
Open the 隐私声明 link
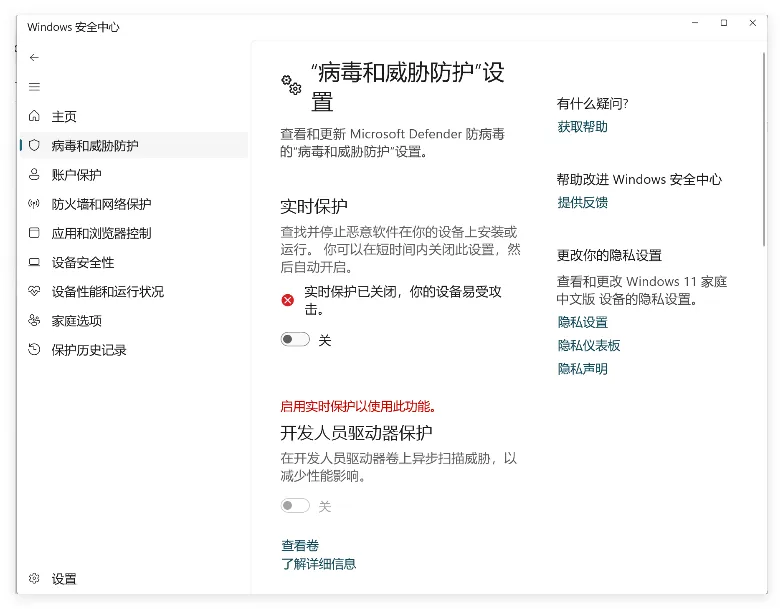[582, 369]
